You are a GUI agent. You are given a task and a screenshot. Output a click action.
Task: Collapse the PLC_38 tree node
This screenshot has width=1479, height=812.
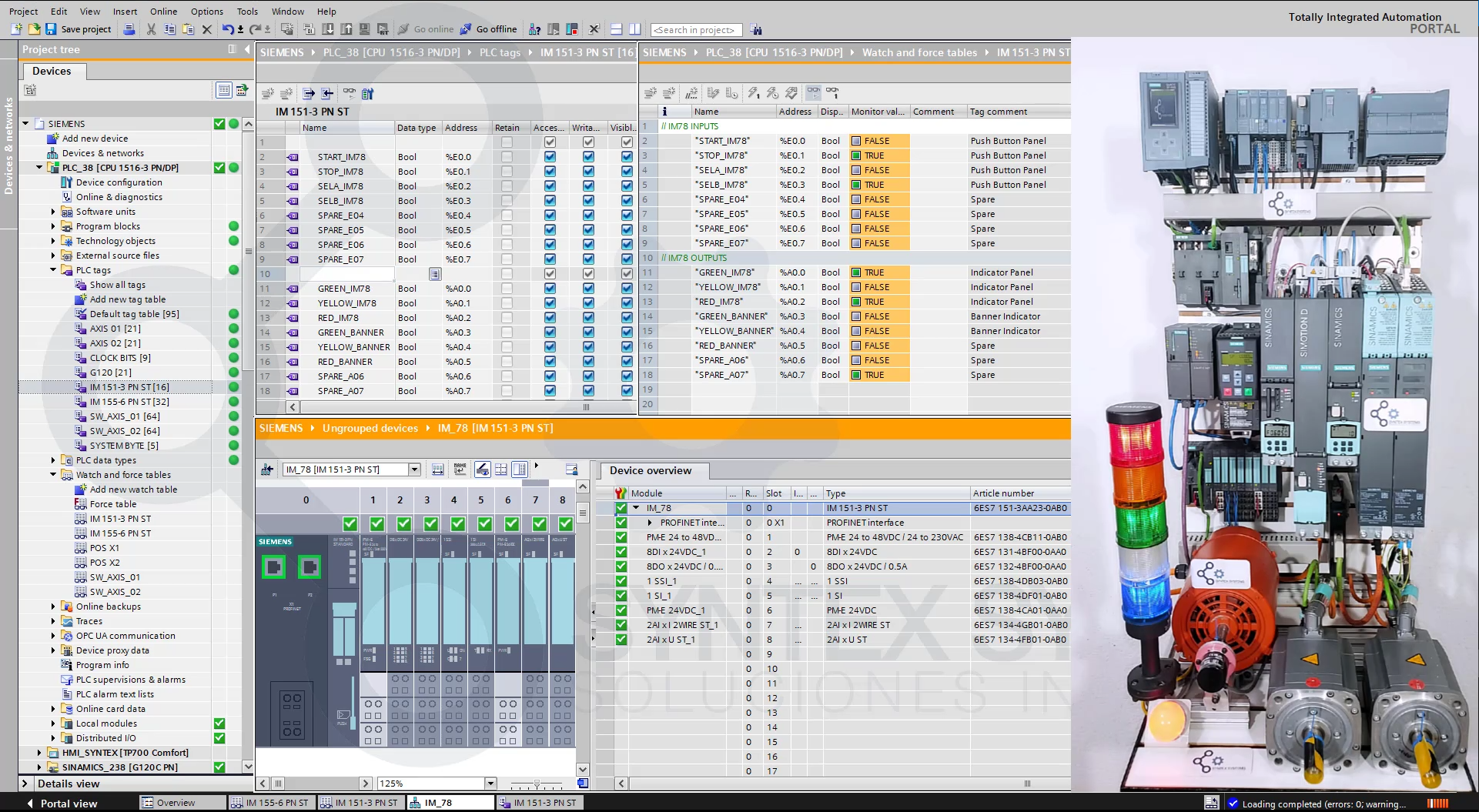tap(39, 167)
